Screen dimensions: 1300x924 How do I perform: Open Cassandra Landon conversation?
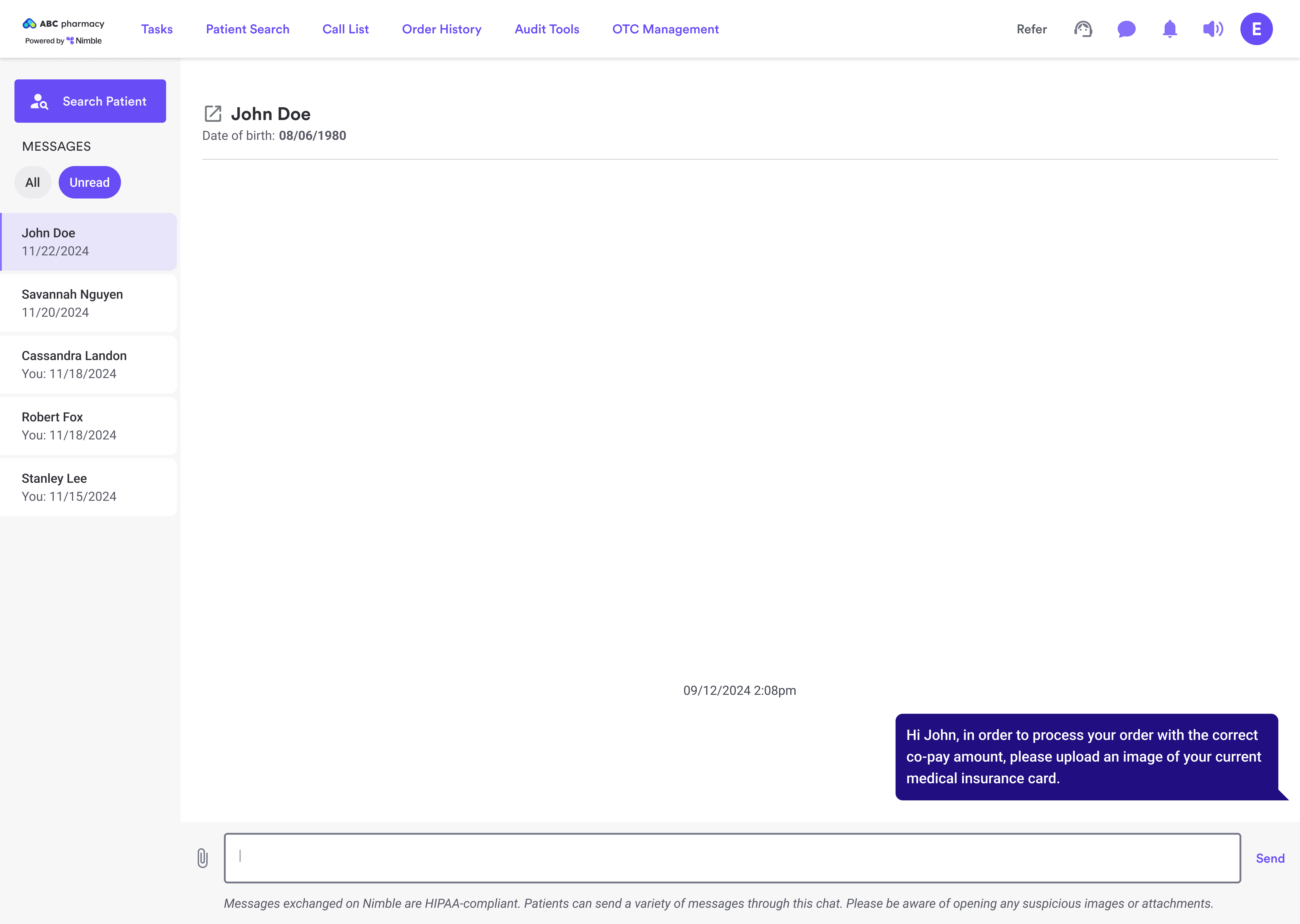pos(88,365)
